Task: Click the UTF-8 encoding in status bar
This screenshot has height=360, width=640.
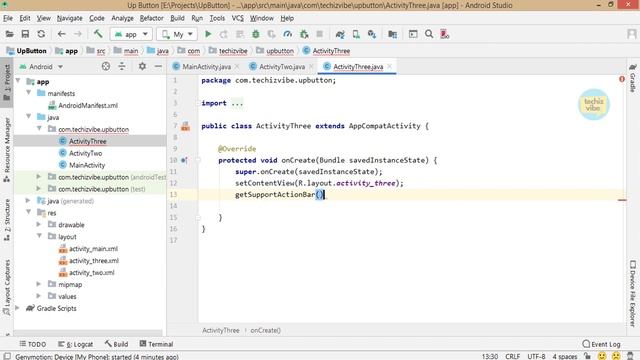Action: (x=536, y=356)
